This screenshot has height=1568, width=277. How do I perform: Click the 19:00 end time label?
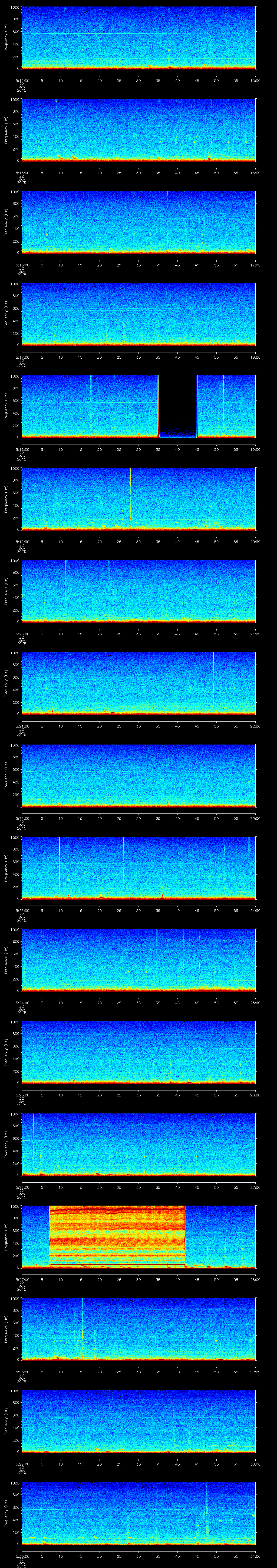tap(255, 449)
